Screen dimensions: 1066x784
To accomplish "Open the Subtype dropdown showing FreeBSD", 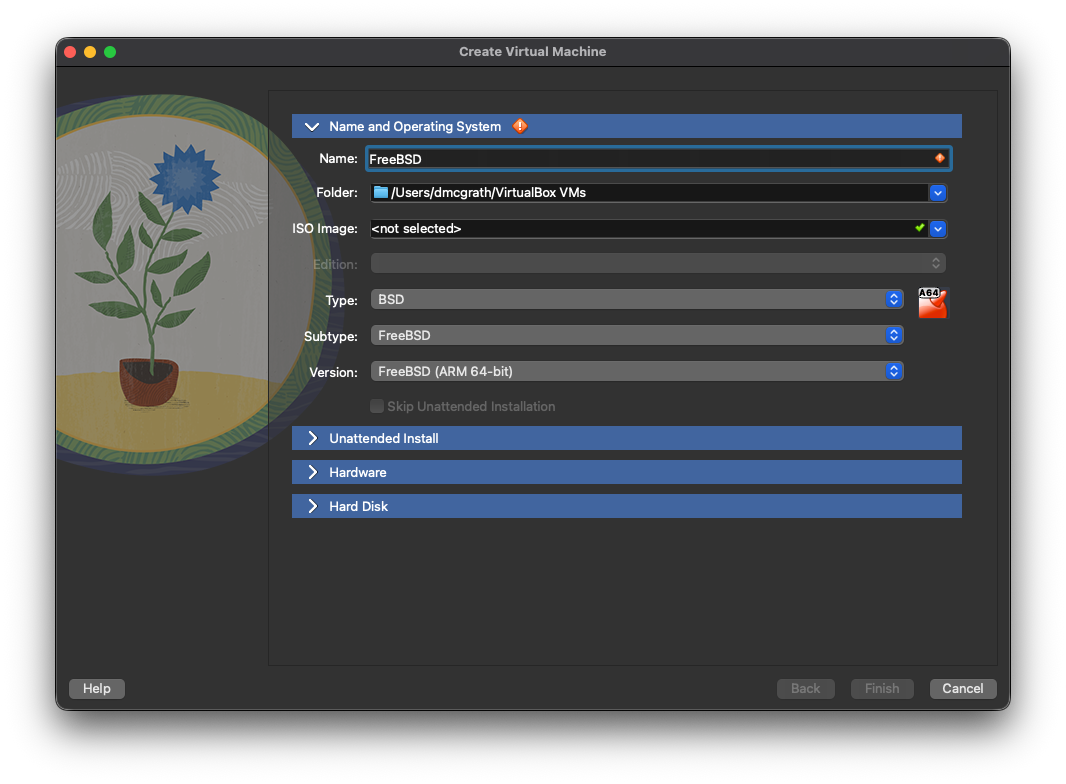I will click(637, 335).
